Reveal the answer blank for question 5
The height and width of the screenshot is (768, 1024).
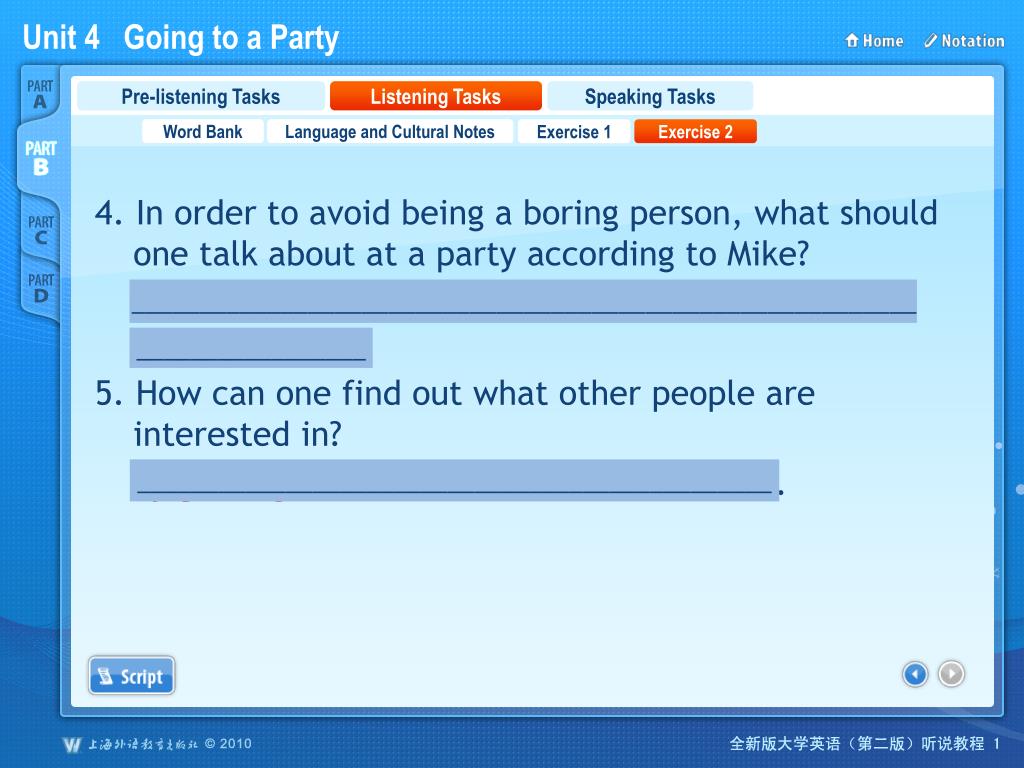(x=455, y=480)
